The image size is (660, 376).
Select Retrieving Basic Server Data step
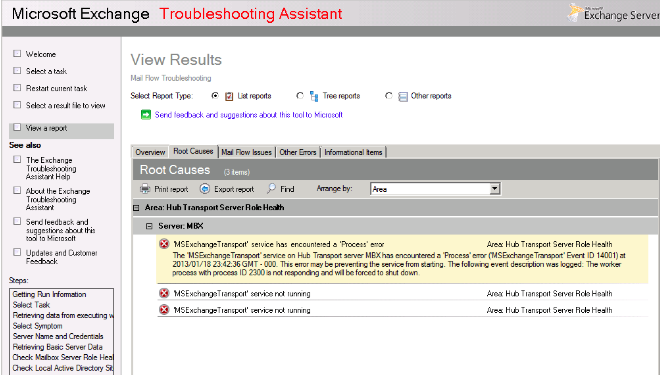point(57,347)
